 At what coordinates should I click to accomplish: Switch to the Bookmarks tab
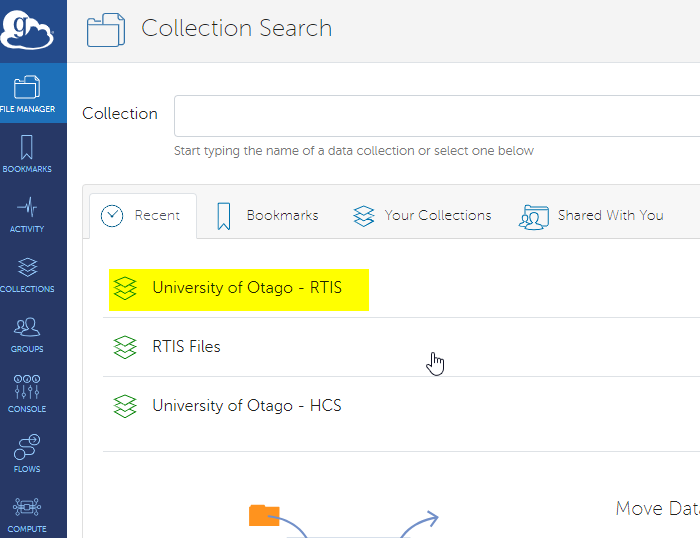[x=267, y=215]
